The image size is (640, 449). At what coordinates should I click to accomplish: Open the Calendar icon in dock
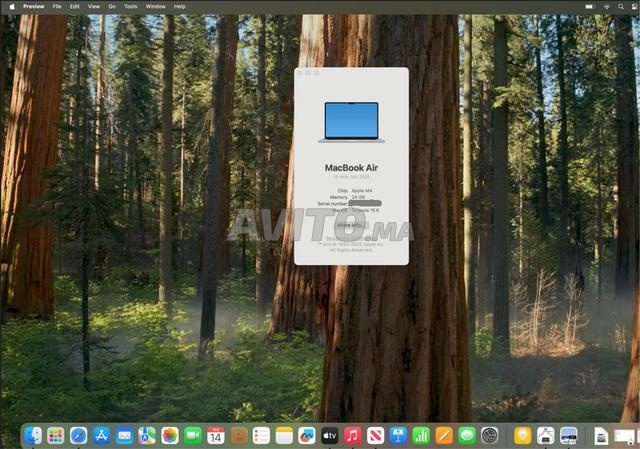tap(215, 435)
